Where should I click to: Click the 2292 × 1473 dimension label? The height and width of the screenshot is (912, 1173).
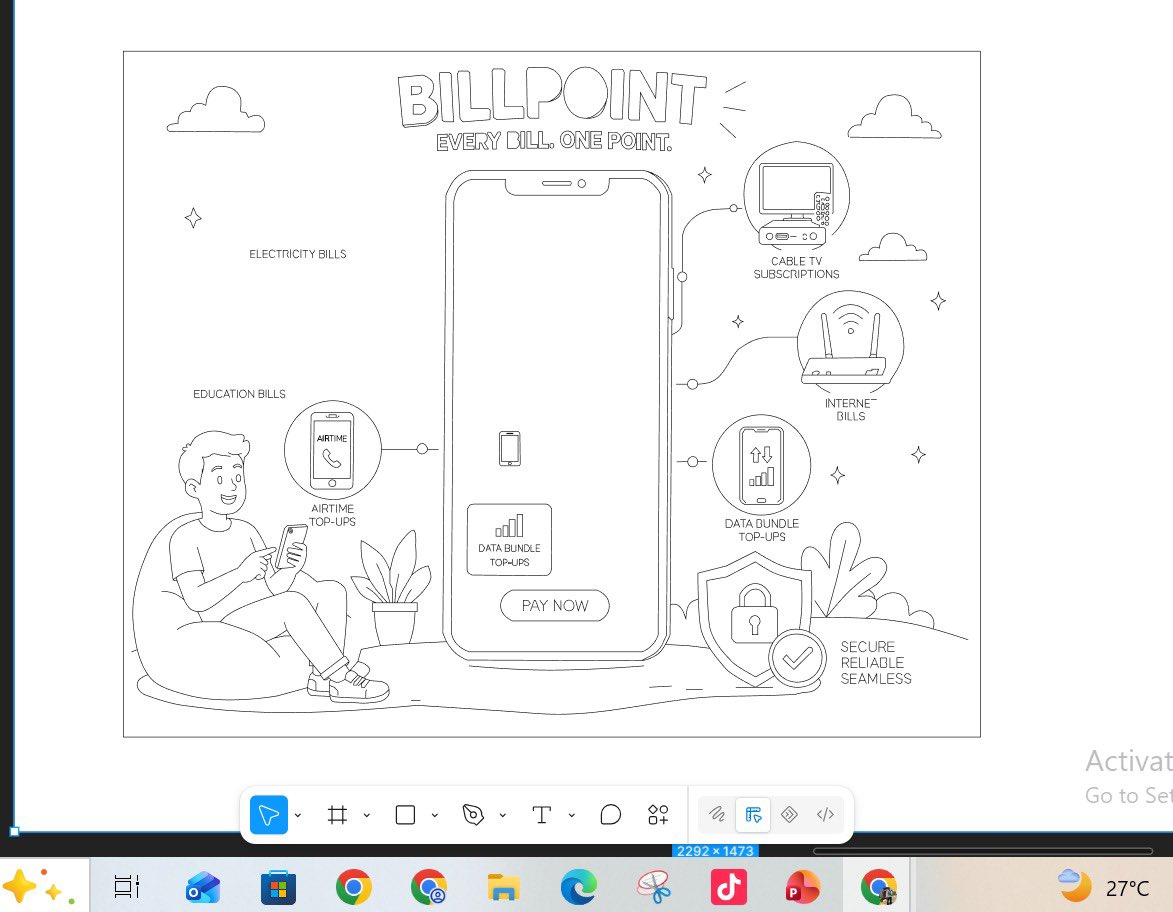[715, 851]
